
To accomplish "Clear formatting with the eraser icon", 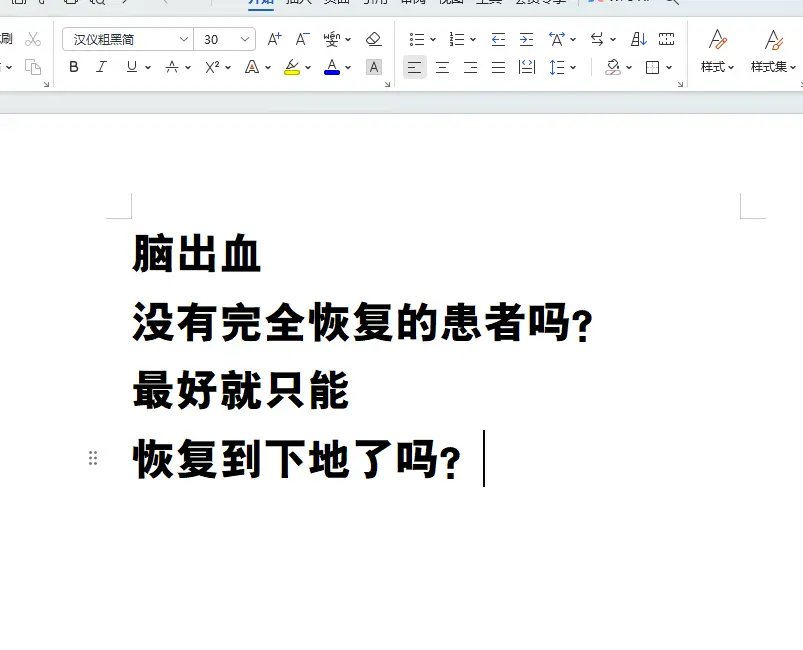I will click(374, 39).
